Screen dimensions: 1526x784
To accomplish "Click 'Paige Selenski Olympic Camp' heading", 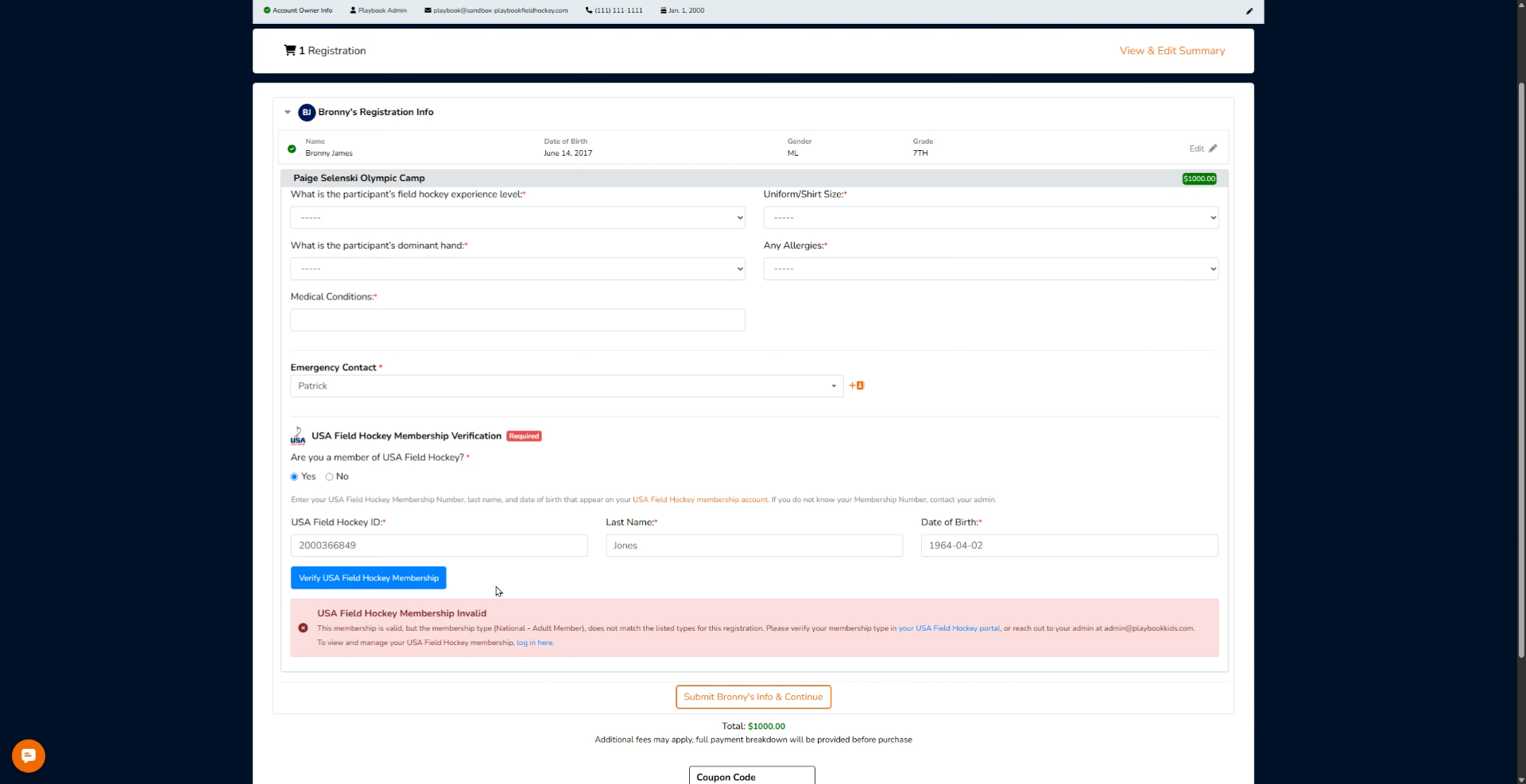I will [359, 178].
